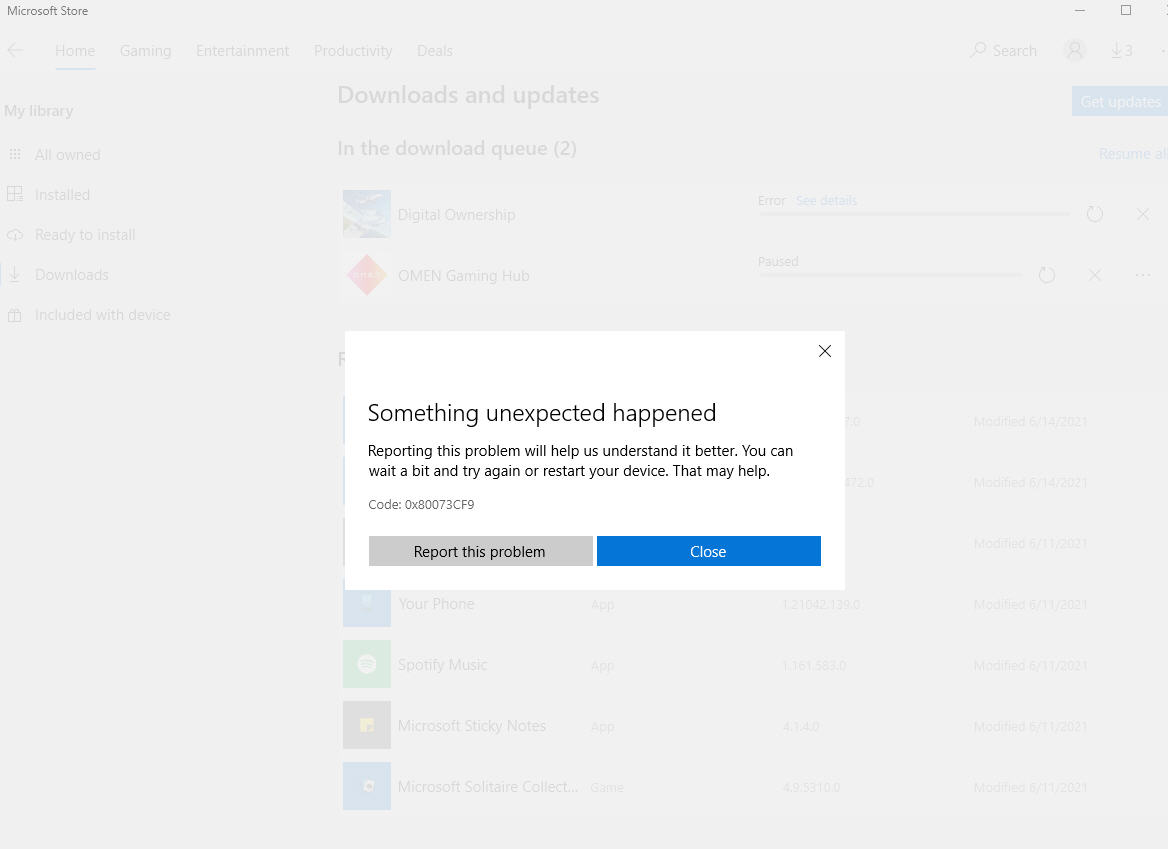
Task: Click Microsoft Solitaire Collection app icon
Action: click(x=366, y=786)
